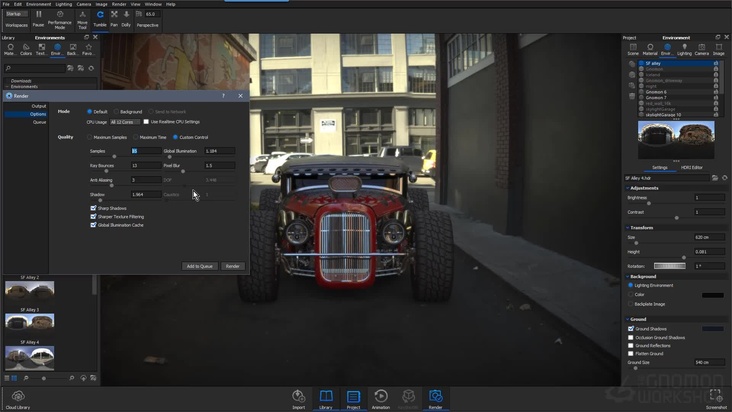Screen dimensions: 732x412
Task: Open the Materials library tab
Action: (x=10, y=49)
